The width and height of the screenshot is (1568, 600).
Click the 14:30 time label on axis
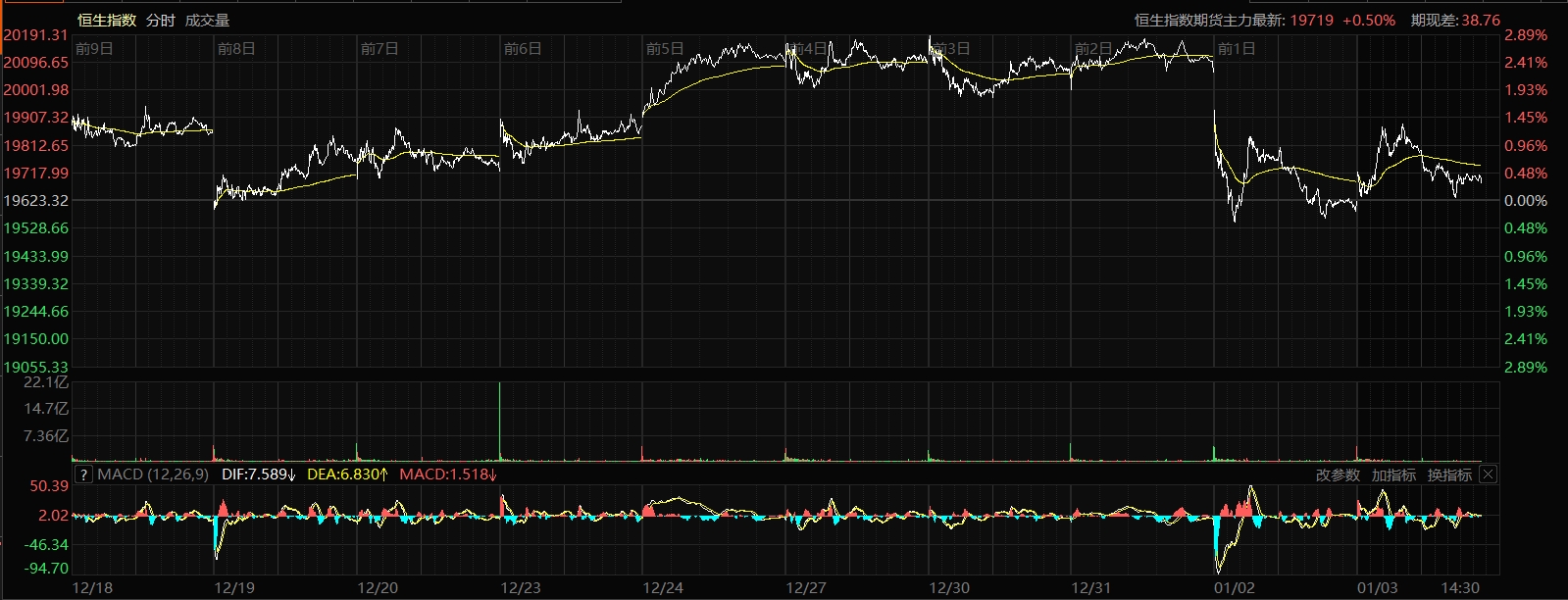(1461, 588)
